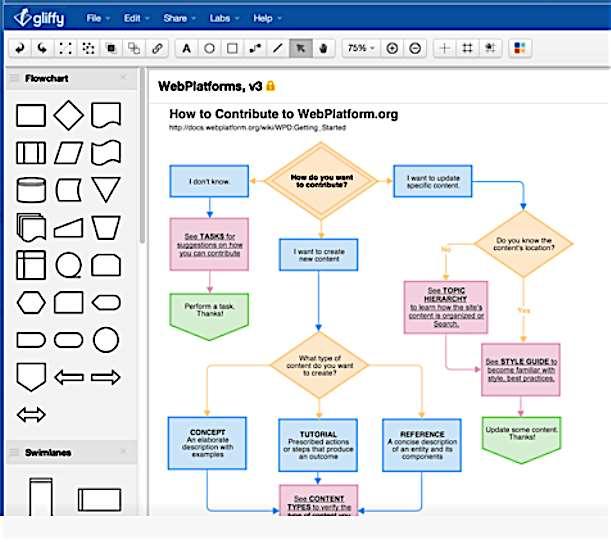Select the 'Perform a task. Thanks!' shape
The width and height of the screenshot is (611, 542).
(209, 317)
